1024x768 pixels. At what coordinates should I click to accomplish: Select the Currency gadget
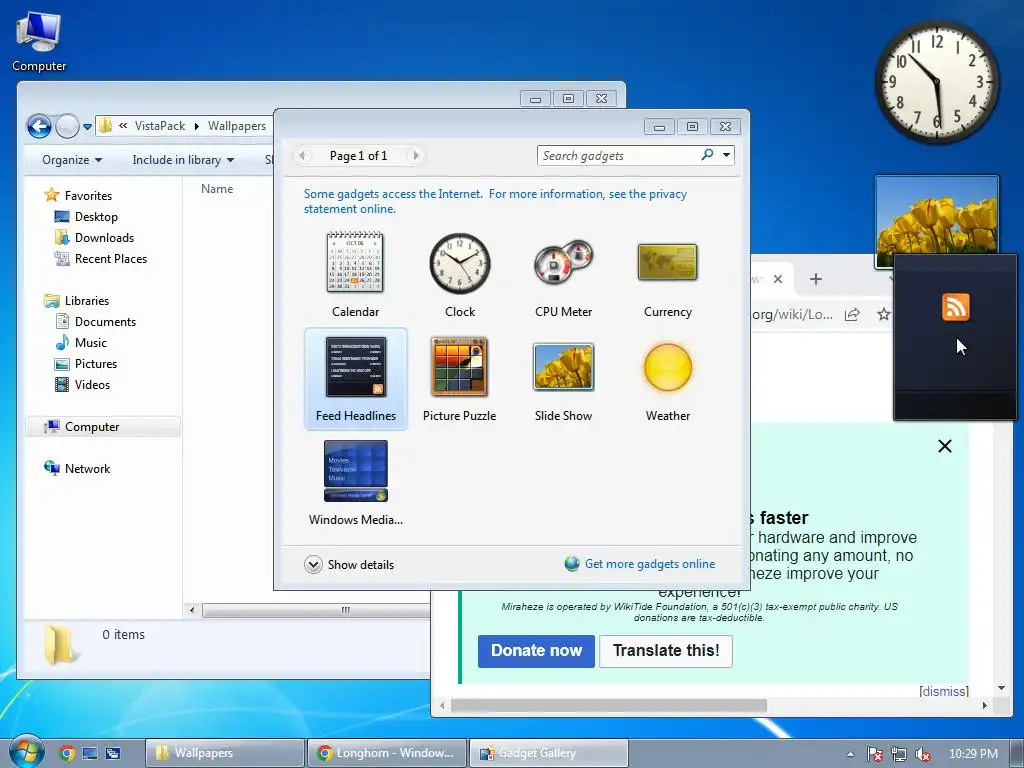pyautogui.click(x=667, y=275)
